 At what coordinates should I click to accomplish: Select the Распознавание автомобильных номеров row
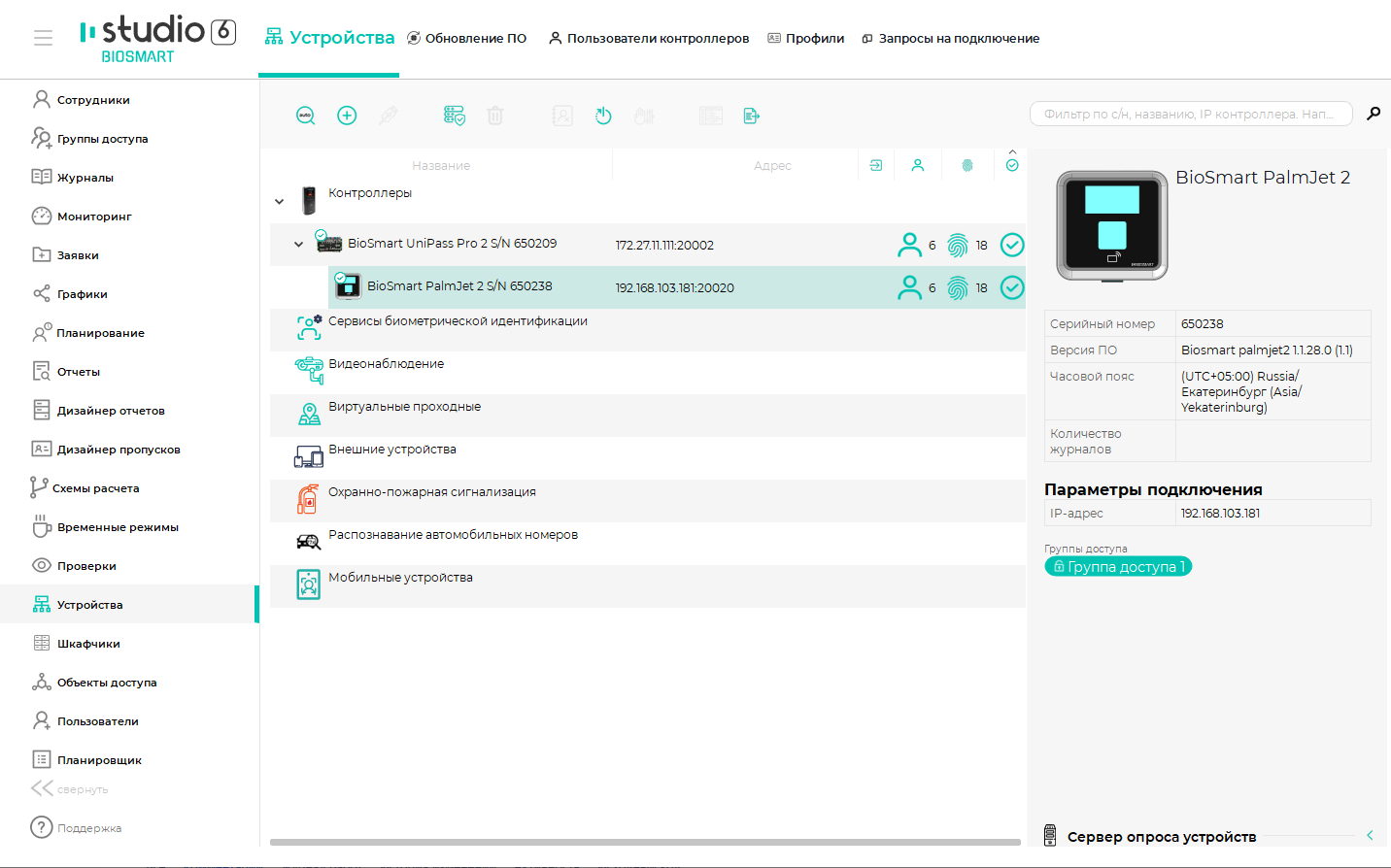pos(648,544)
